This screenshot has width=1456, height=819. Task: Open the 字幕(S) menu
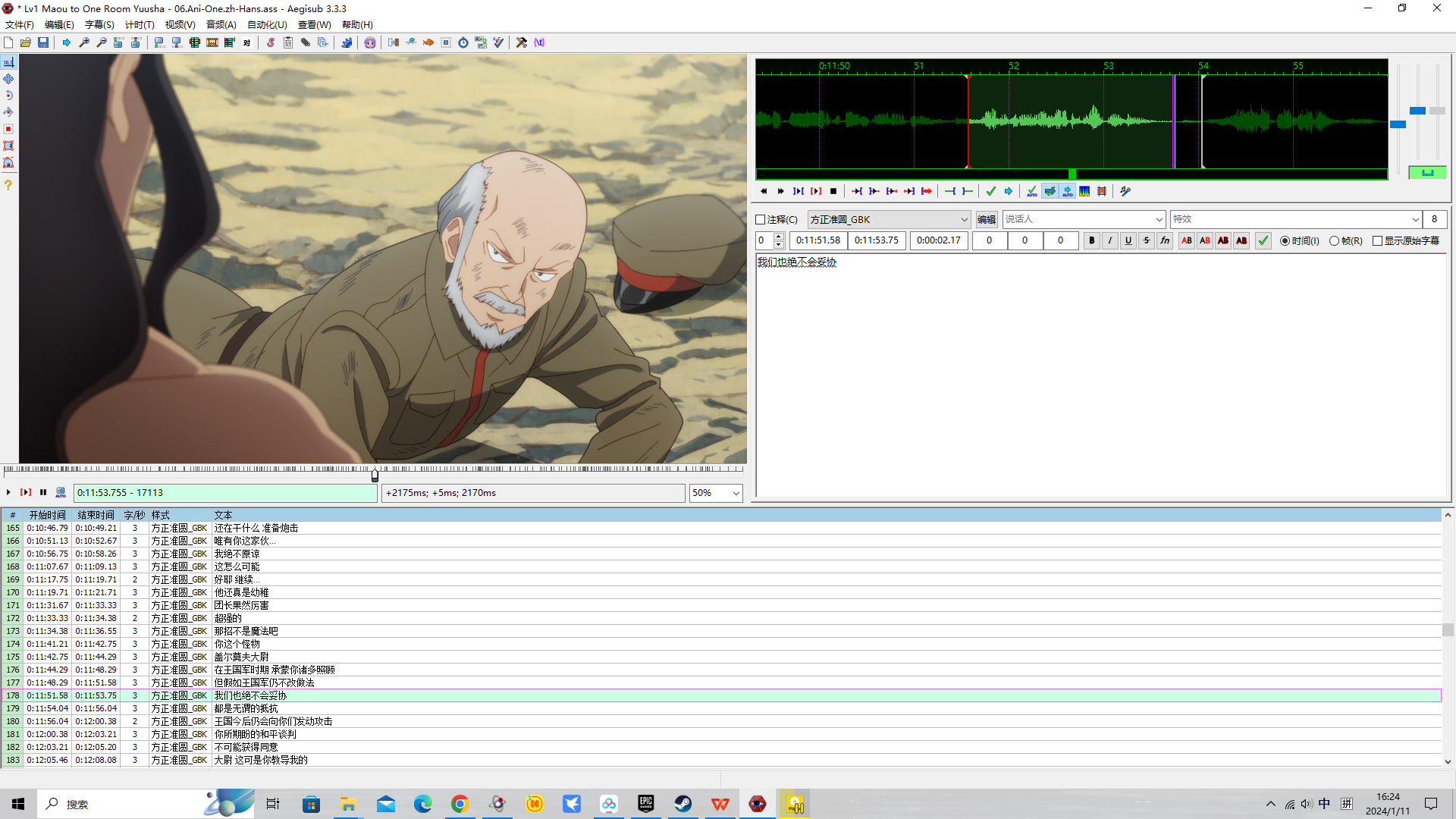99,25
